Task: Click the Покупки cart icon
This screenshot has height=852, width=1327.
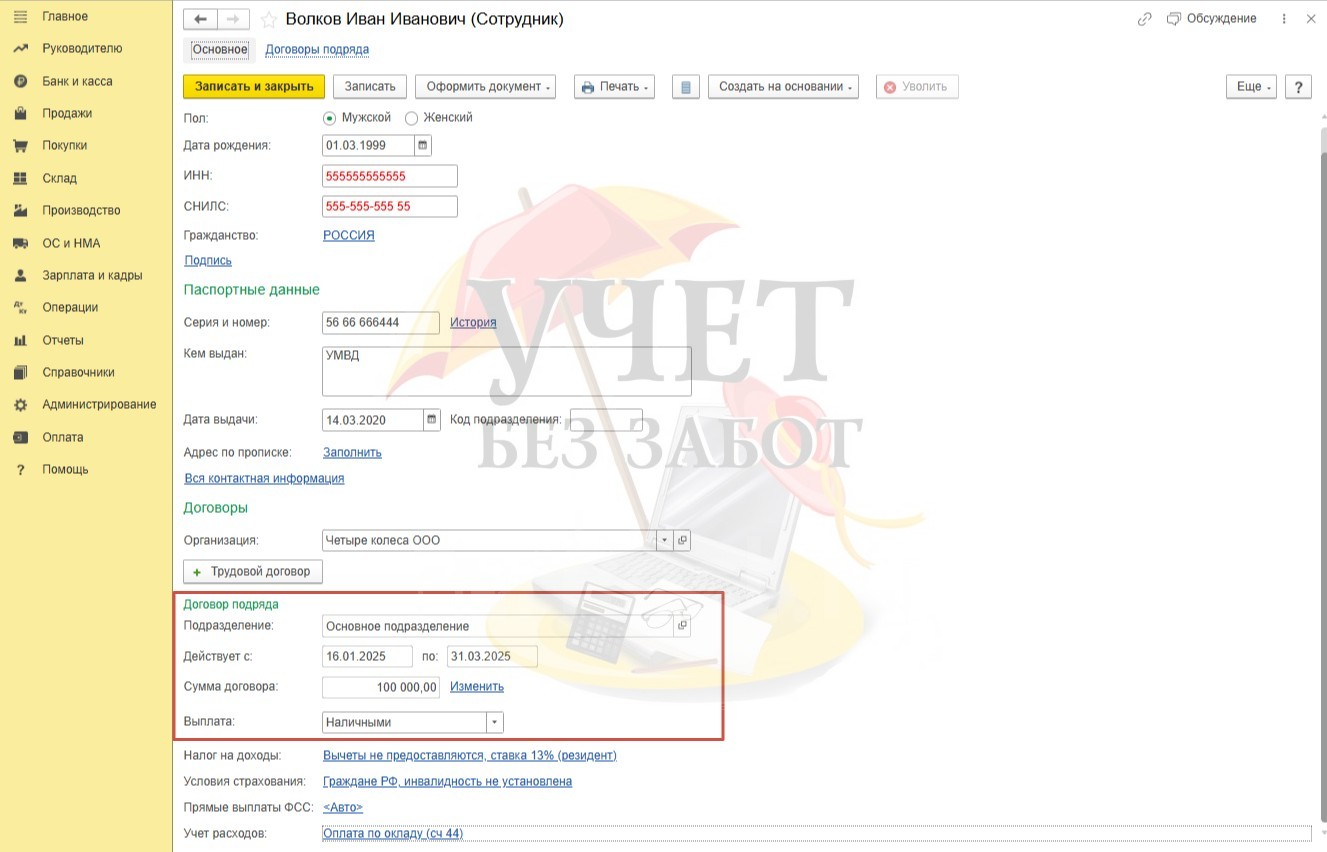Action: tap(20, 145)
